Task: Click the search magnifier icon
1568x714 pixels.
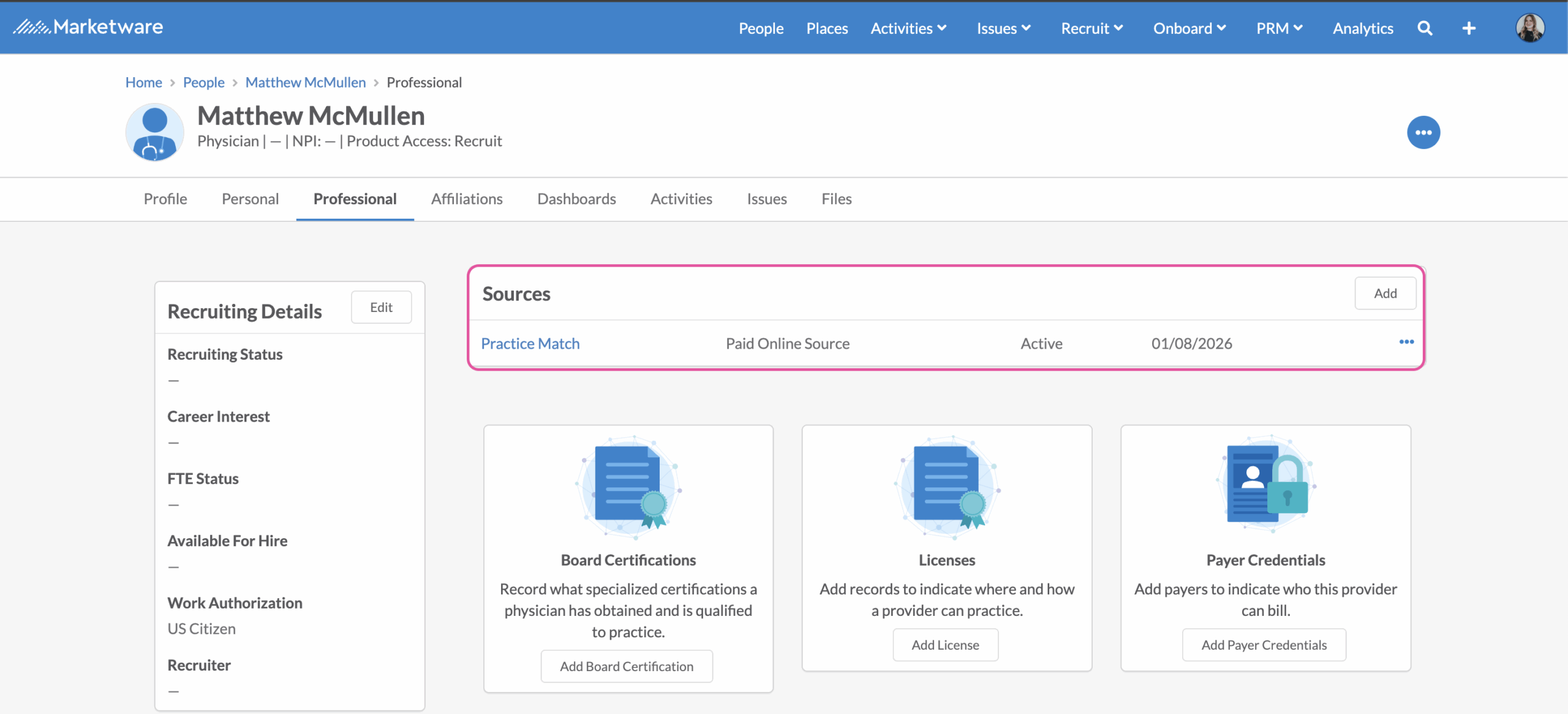Action: coord(1425,28)
